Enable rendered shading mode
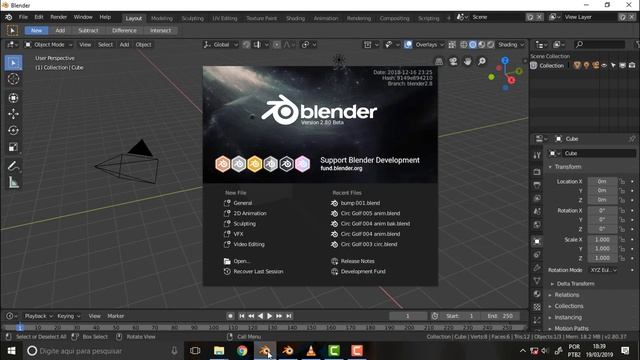This screenshot has height=360, width=640. 491,44
